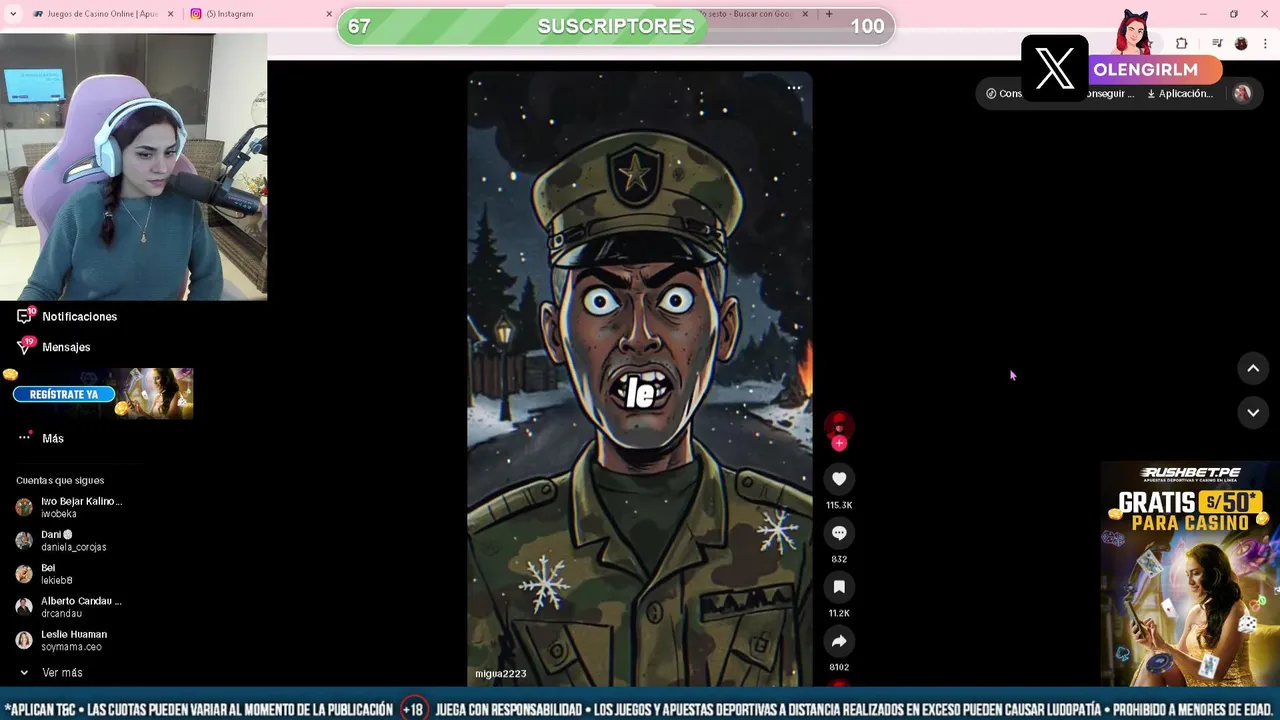1280x720 pixels.
Task: Open the TikTok profile avatar in top bar
Action: click(x=1242, y=93)
